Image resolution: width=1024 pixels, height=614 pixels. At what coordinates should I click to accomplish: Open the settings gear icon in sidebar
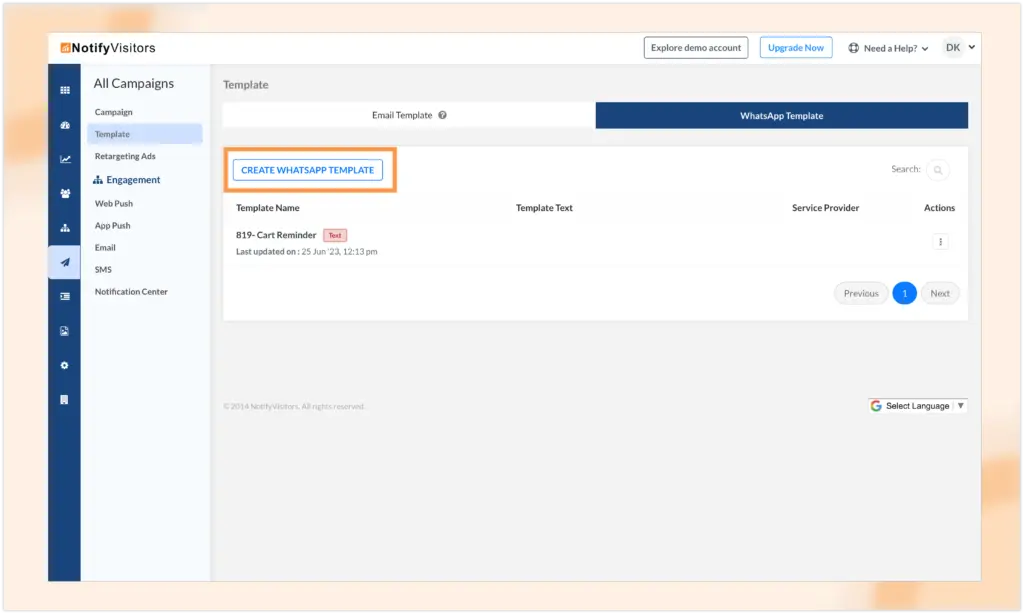[x=64, y=365]
